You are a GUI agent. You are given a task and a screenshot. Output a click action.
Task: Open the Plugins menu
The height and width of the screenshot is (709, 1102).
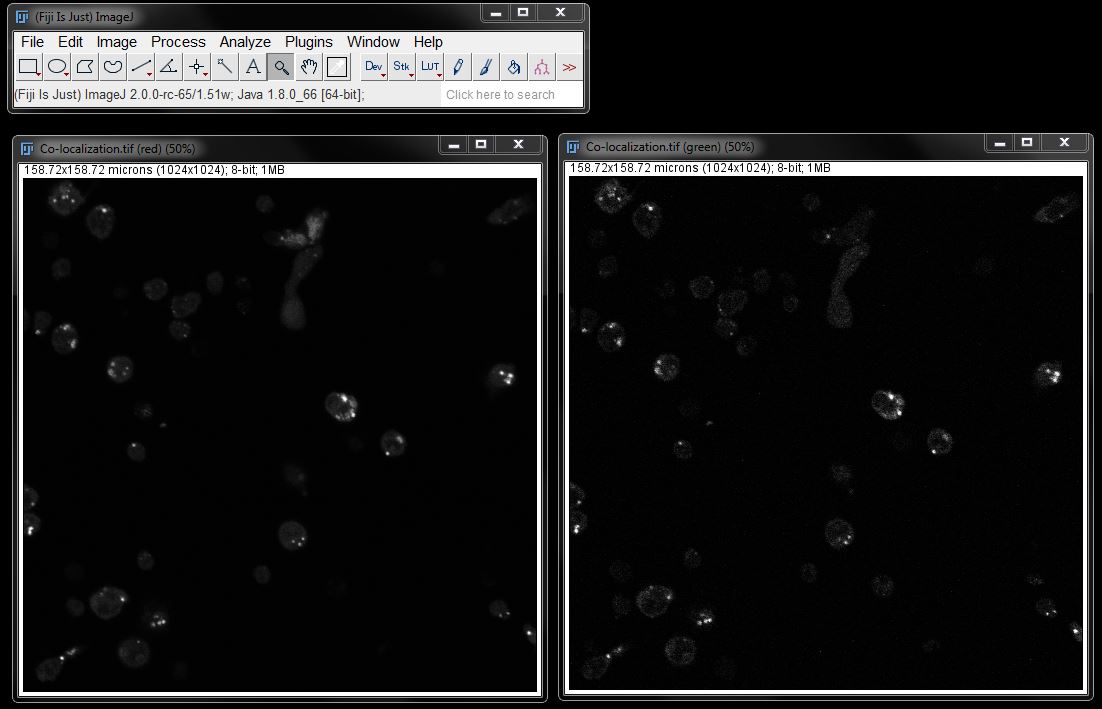point(308,42)
